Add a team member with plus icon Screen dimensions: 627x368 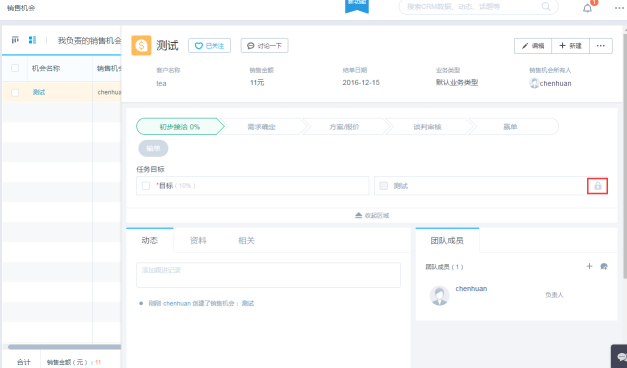point(589,266)
